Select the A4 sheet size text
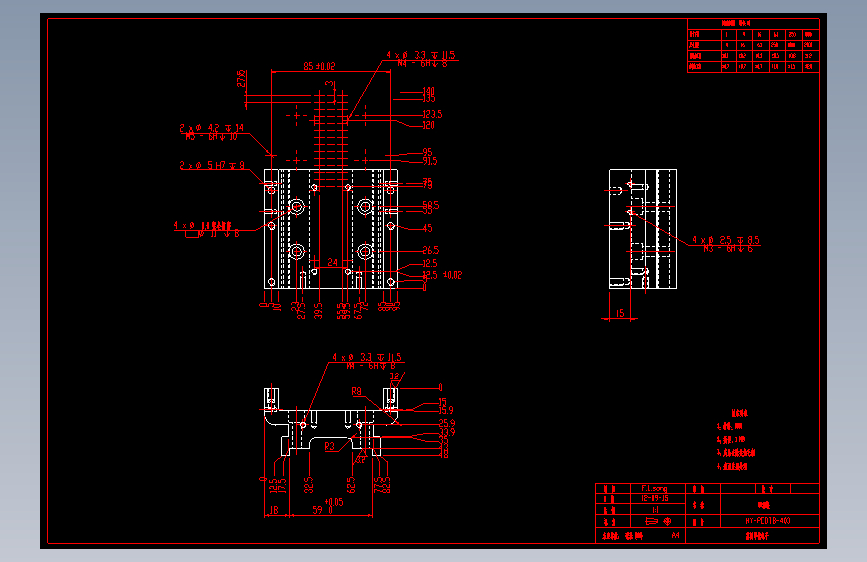Screen dimensions: 867x562 pyautogui.click(x=675, y=535)
